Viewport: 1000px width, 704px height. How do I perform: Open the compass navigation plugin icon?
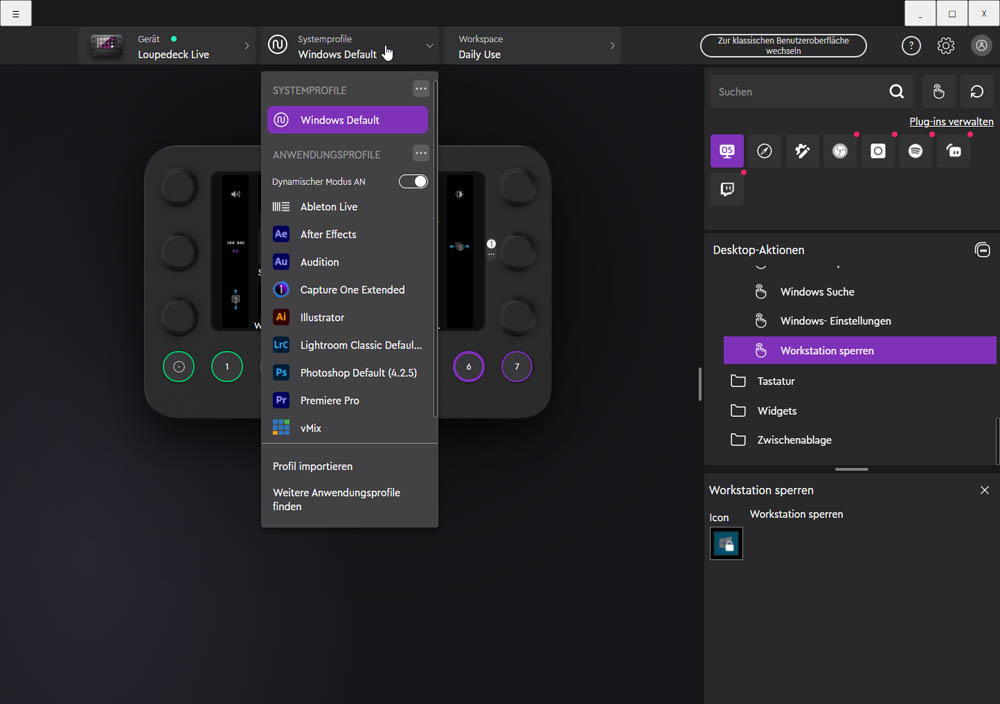(x=764, y=151)
